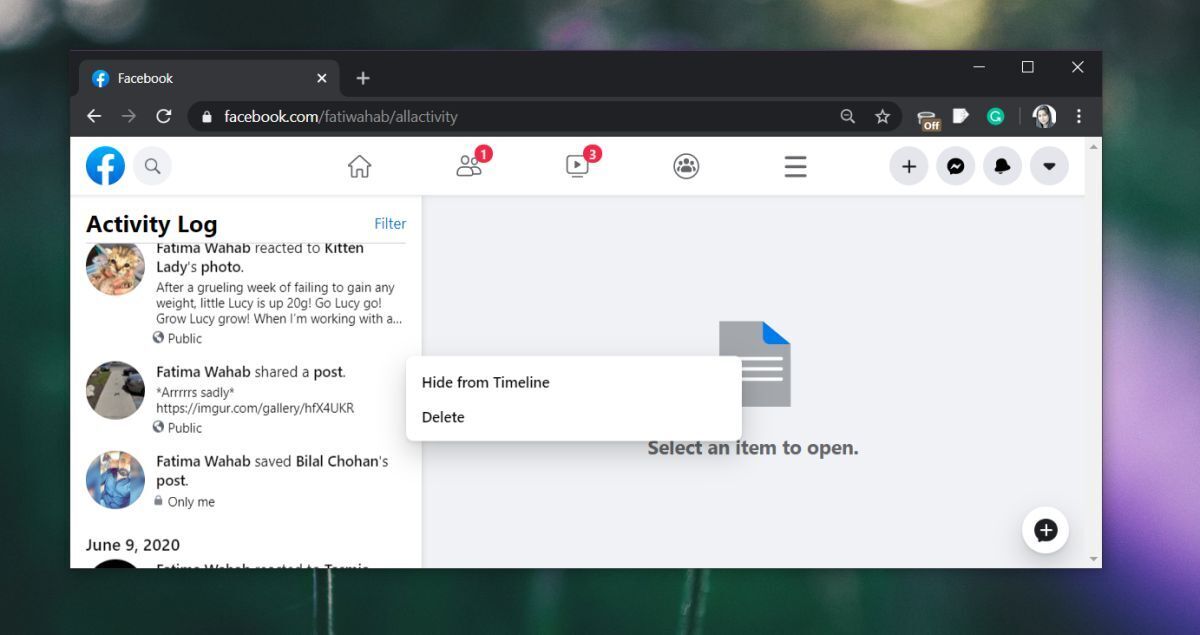This screenshot has height=635, width=1200.
Task: Click the Filter link in Activity Log
Action: tap(390, 224)
